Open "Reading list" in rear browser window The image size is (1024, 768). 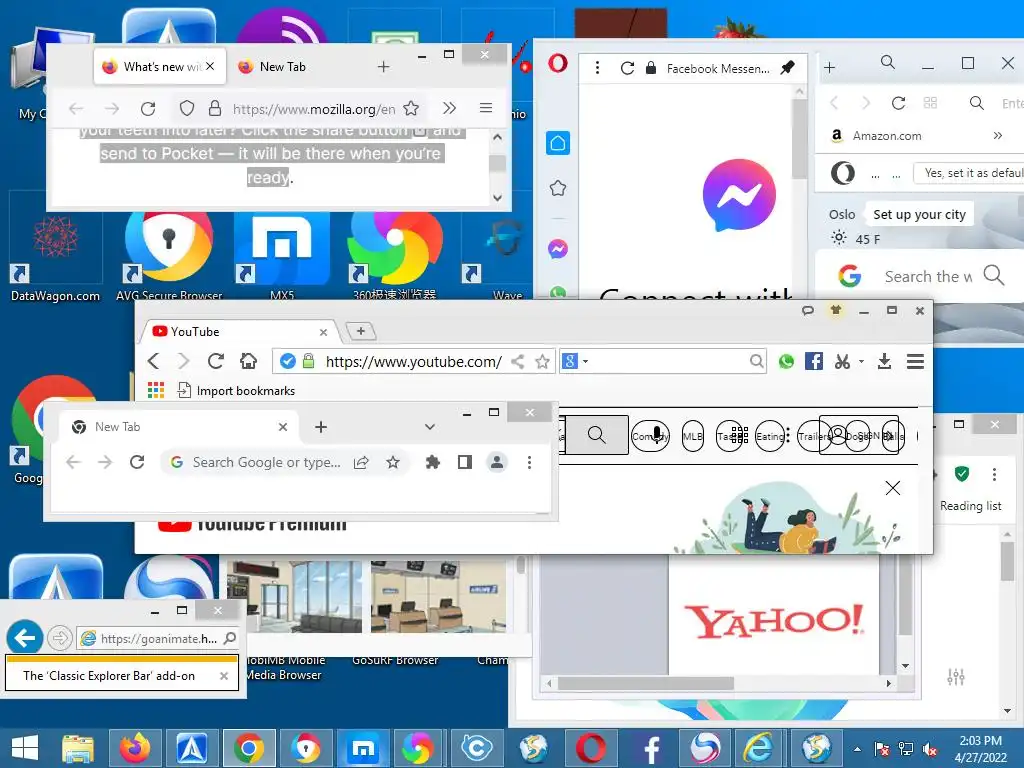pos(970,505)
